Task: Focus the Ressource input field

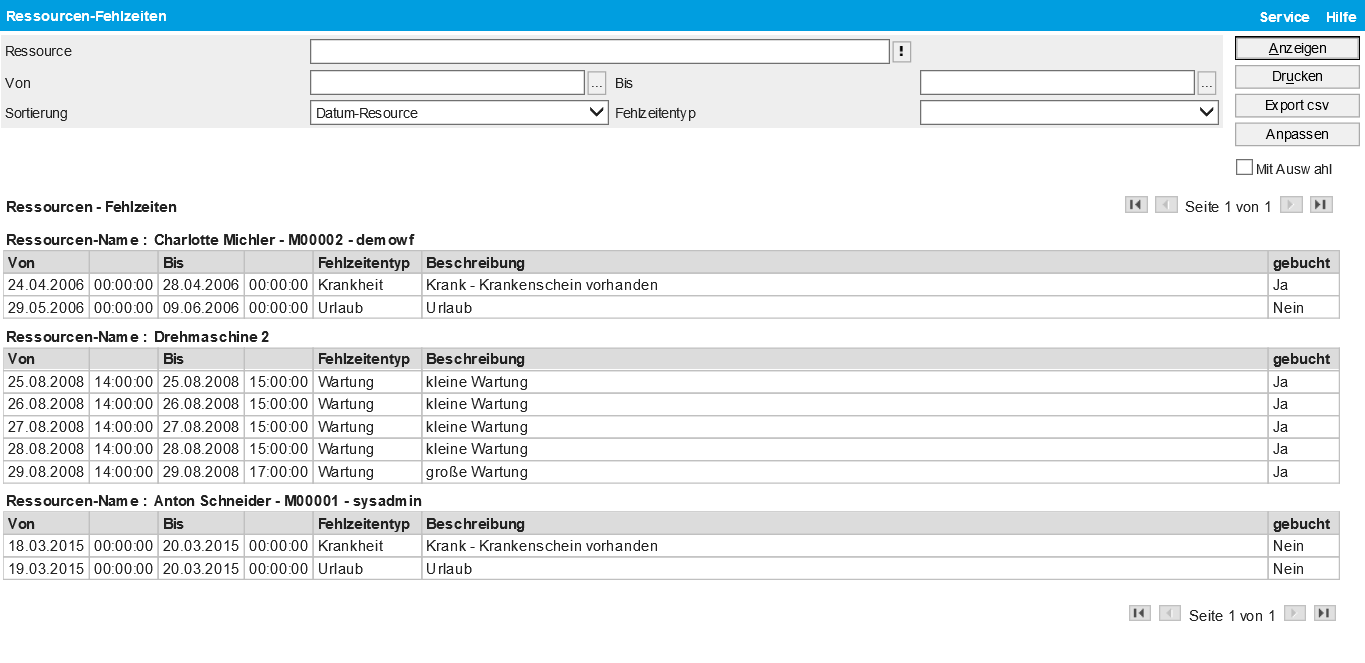Action: [599, 52]
